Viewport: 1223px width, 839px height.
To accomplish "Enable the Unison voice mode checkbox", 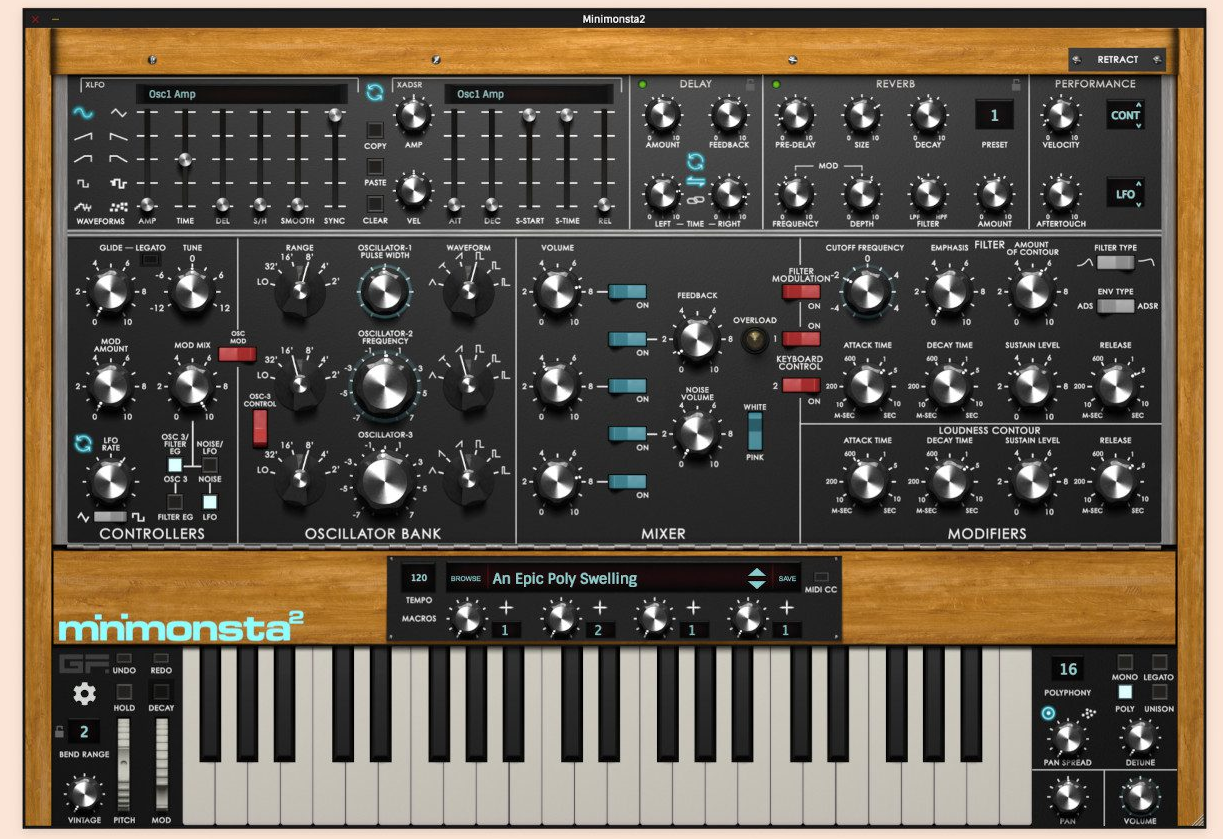I will [x=1159, y=692].
